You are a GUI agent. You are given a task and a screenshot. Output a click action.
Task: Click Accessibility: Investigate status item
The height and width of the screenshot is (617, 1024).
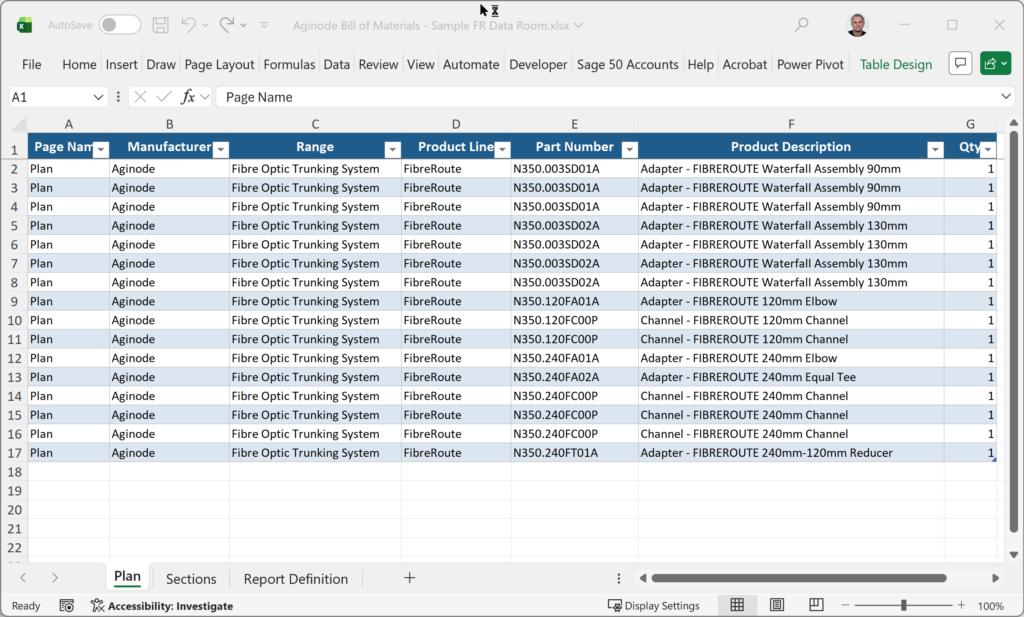162,606
